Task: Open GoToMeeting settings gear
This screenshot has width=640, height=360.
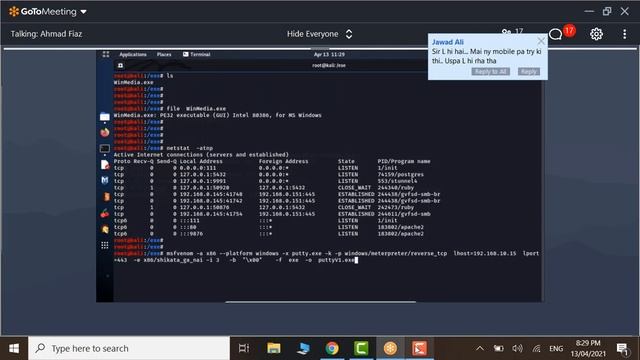Action: pos(596,34)
